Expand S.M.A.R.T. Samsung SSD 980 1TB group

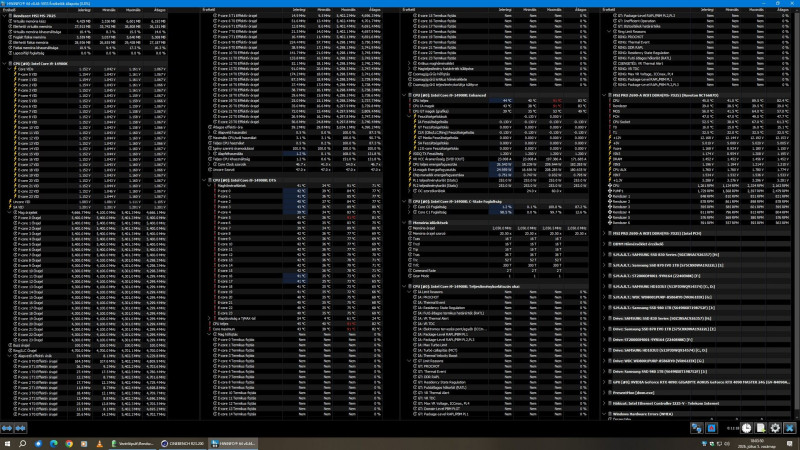604,308
